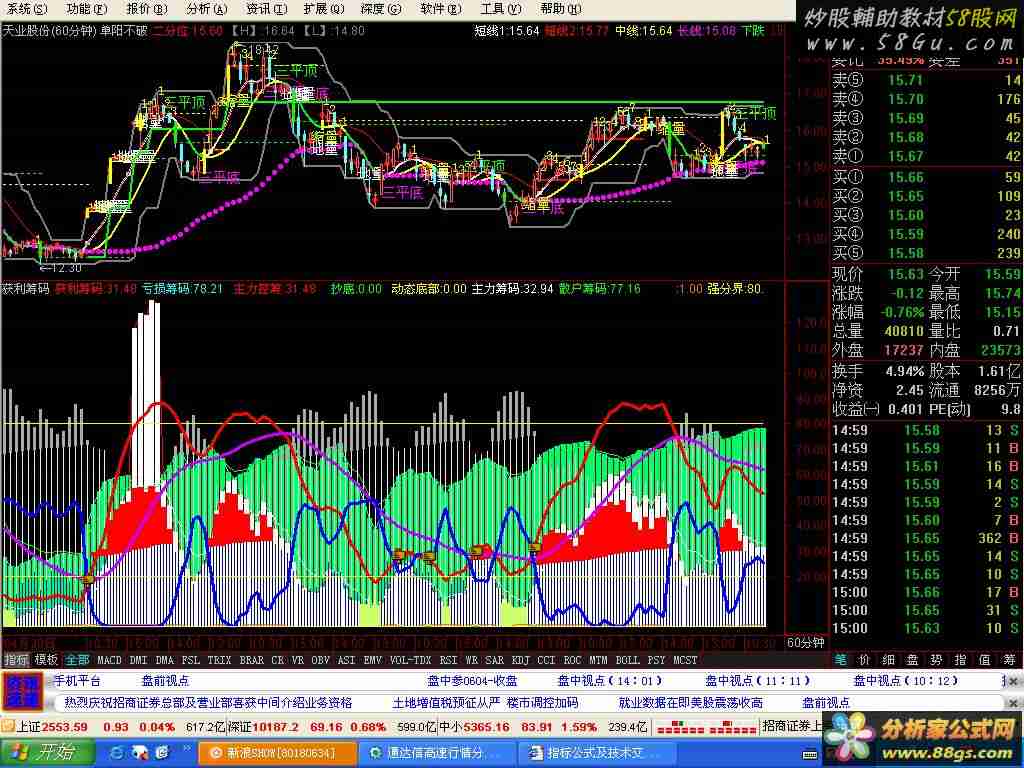Switch to the VR indicator

pos(298,660)
